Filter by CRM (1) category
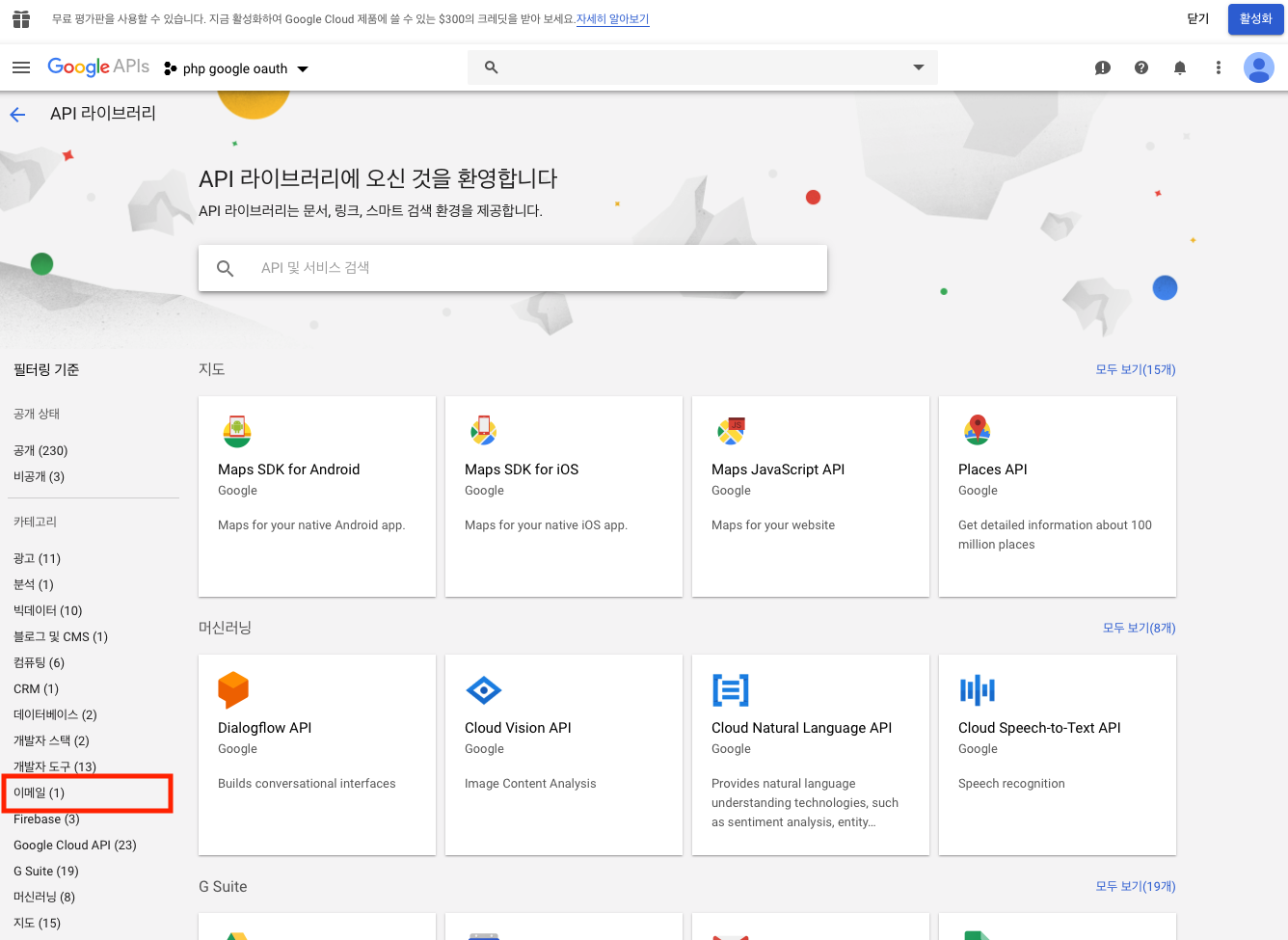 [x=36, y=688]
